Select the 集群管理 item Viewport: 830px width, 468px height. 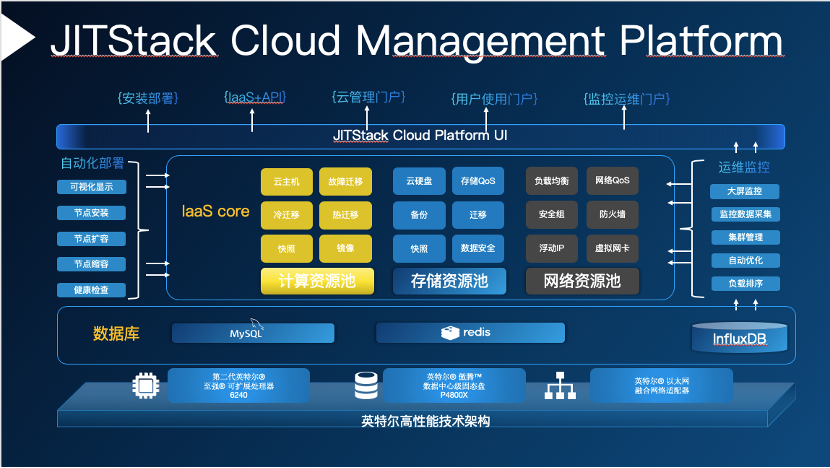(745, 238)
